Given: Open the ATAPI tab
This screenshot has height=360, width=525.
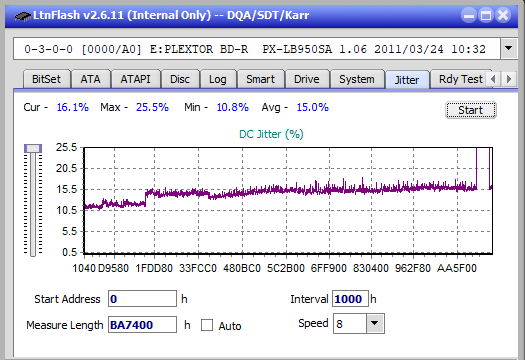Looking at the screenshot, I should click(x=135, y=79).
